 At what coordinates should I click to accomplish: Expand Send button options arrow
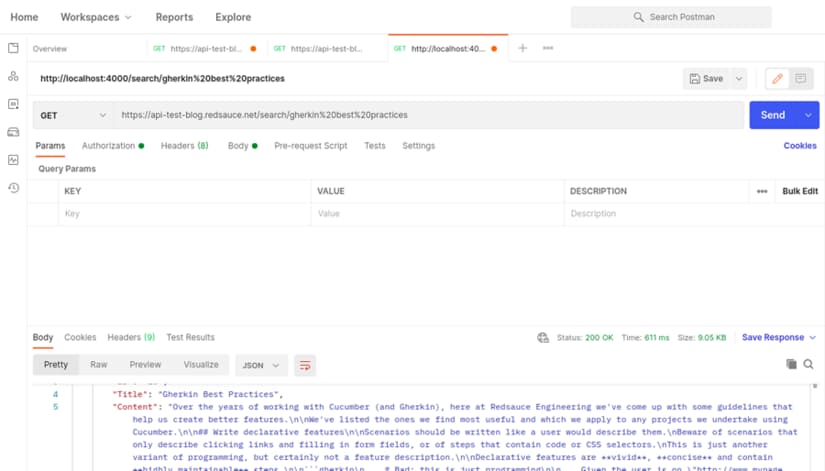[x=808, y=115]
